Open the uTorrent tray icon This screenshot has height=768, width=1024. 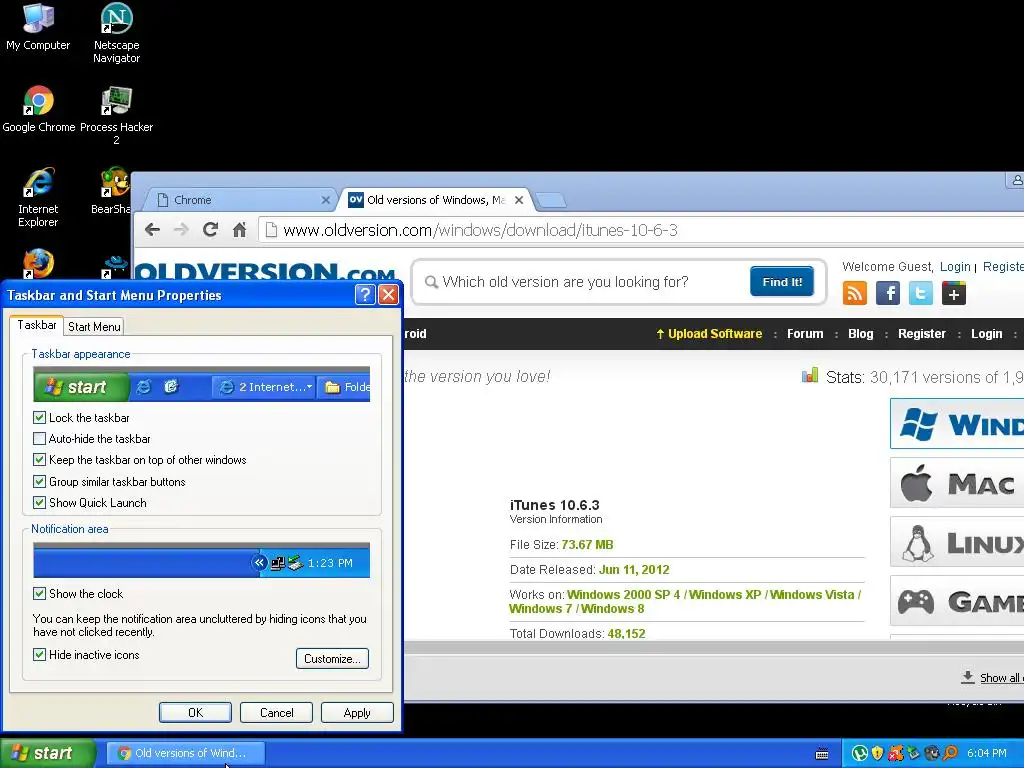click(x=860, y=753)
